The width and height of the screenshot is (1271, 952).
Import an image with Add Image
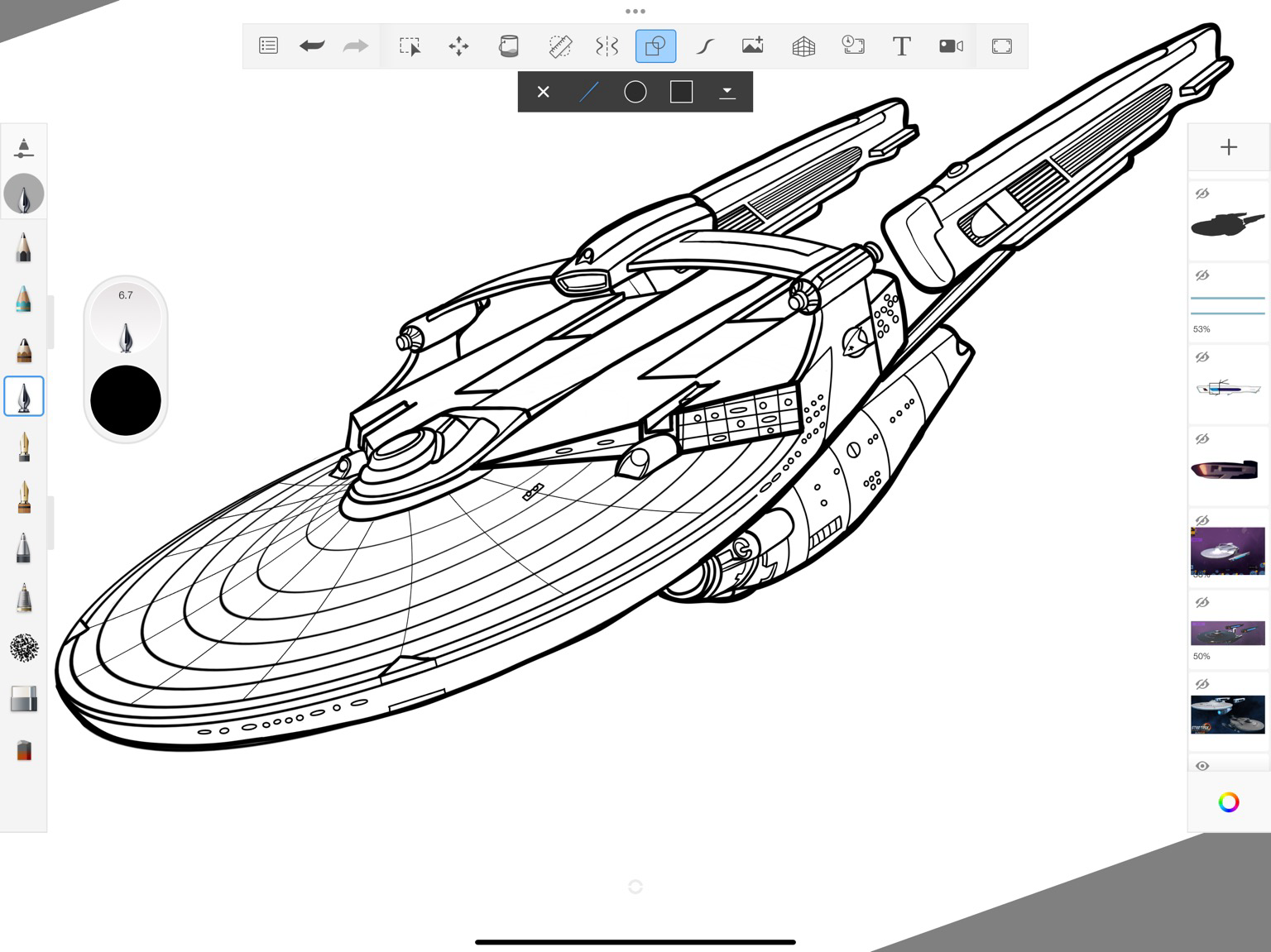(x=753, y=45)
